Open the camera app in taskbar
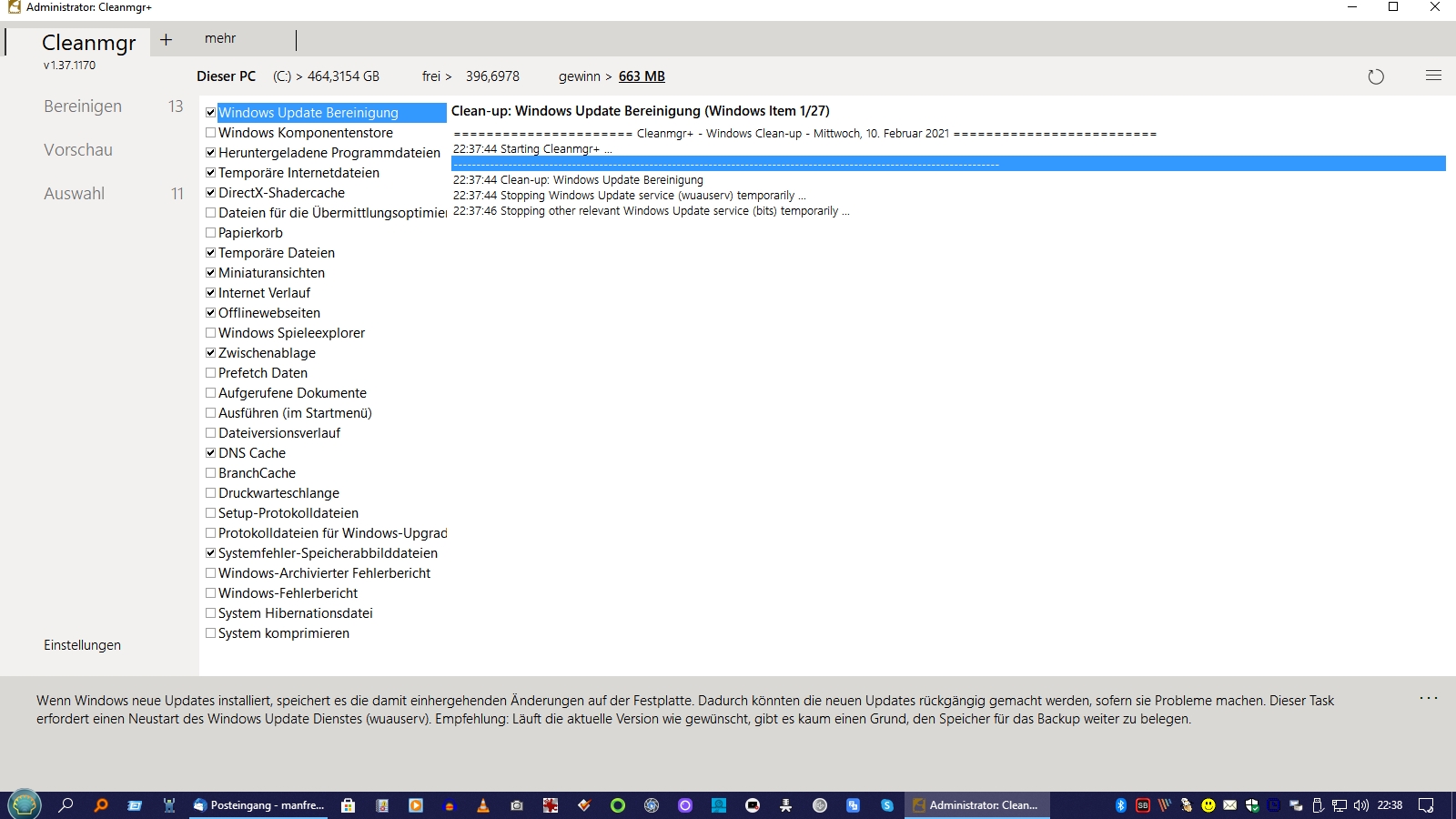 pos(517,805)
